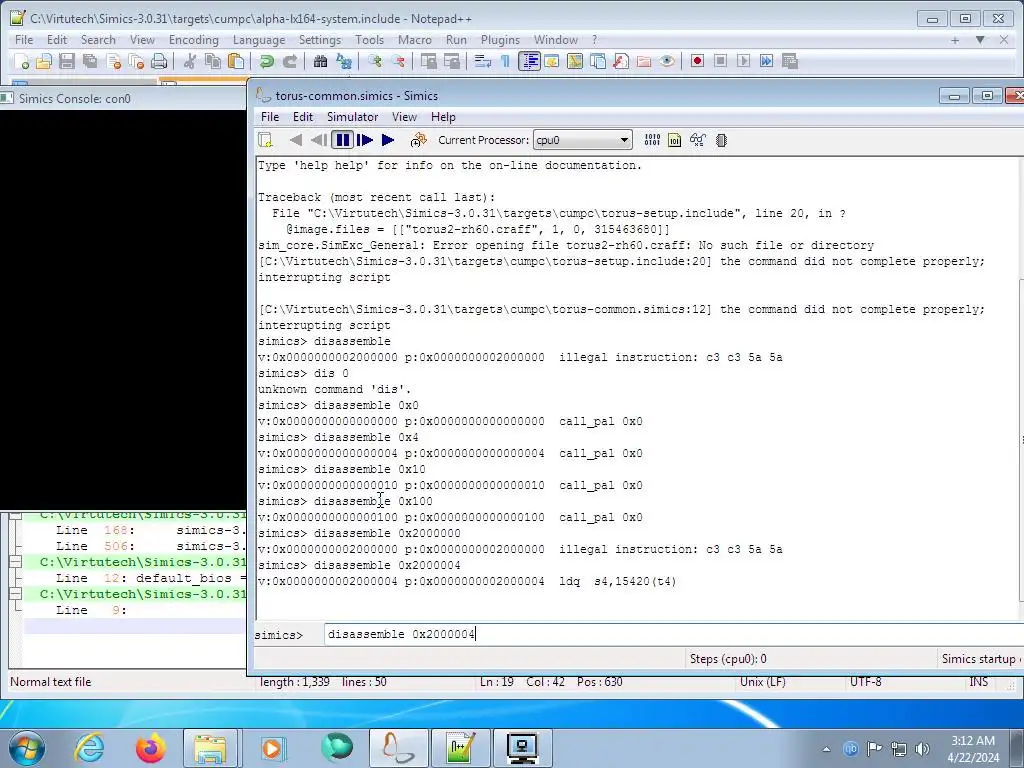Click the Open file icon in Notepad++ toolbar
The image size is (1024, 768).
[44, 61]
